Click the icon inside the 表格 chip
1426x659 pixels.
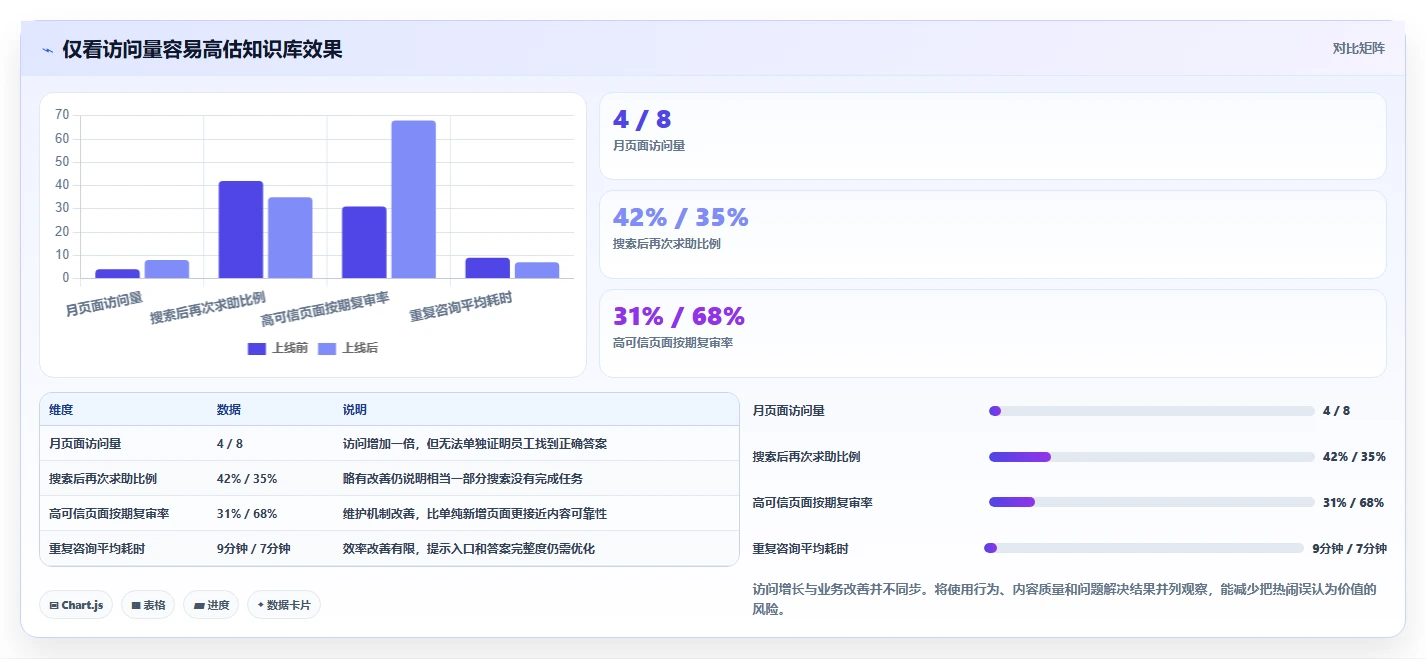click(136, 606)
